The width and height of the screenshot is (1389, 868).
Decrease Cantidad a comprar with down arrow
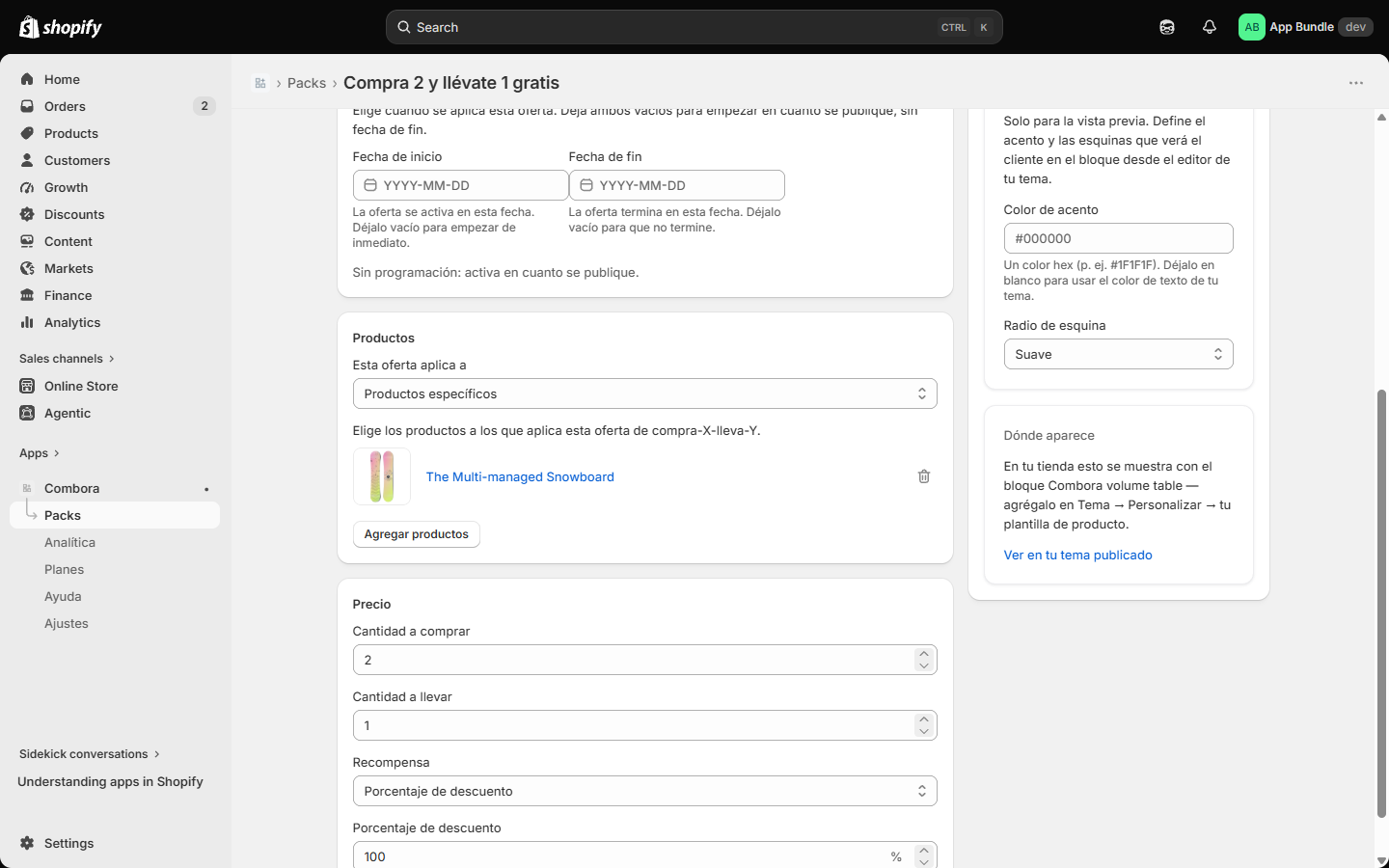click(x=924, y=666)
